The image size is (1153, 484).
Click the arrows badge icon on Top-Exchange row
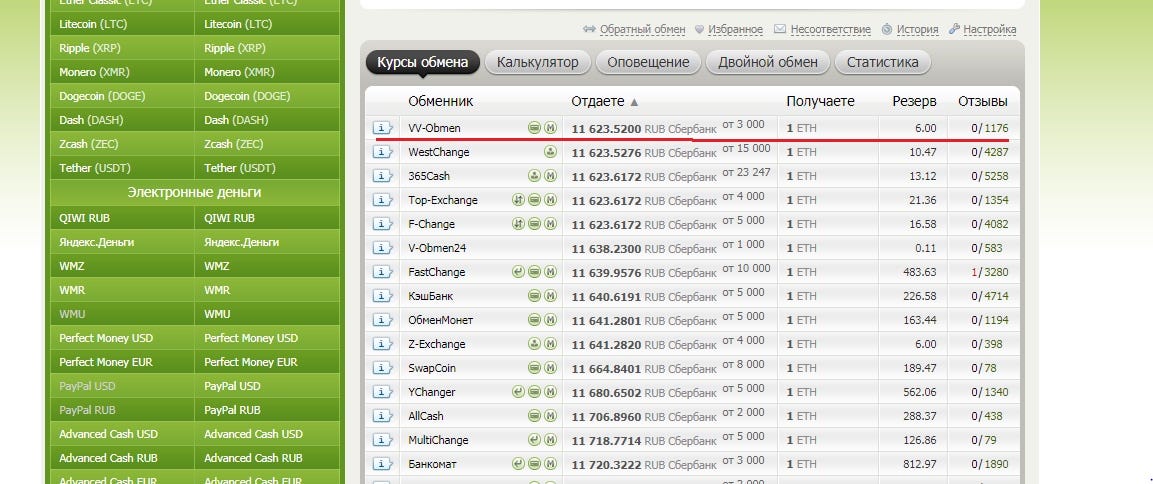tap(518, 200)
